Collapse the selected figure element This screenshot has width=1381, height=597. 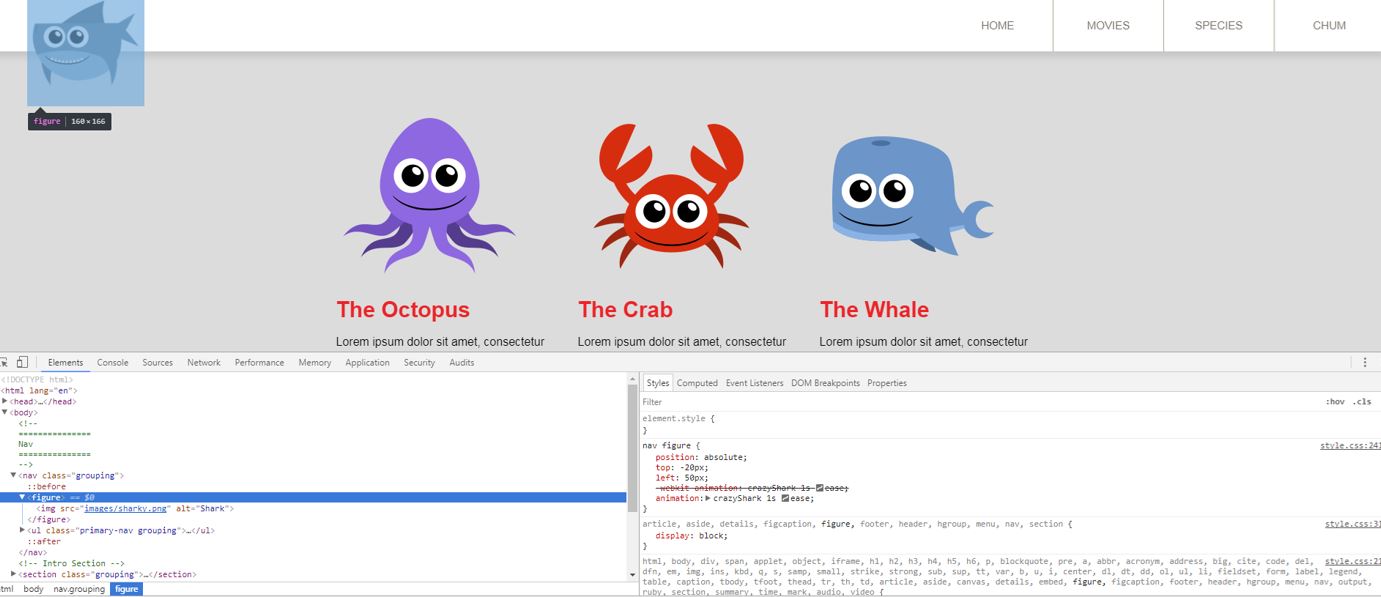pos(22,497)
